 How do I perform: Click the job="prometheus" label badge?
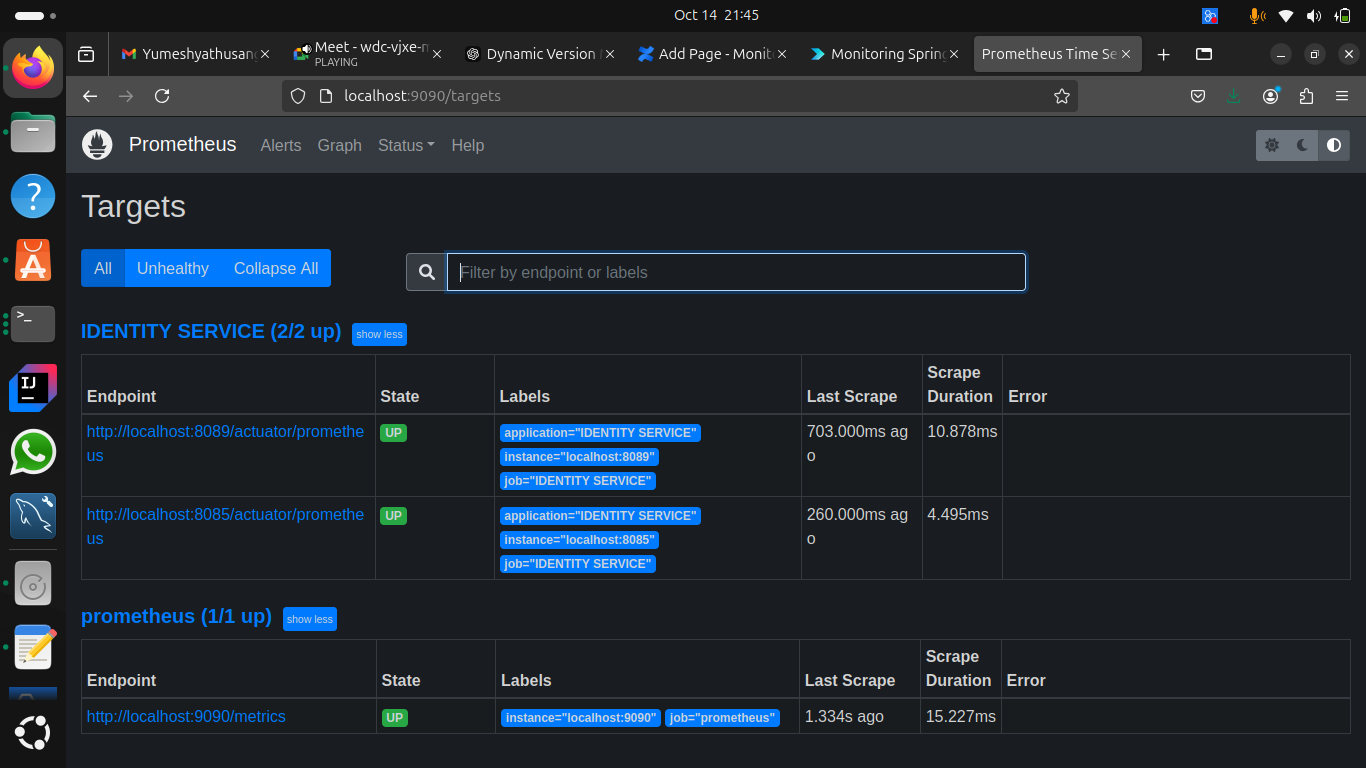pos(722,718)
